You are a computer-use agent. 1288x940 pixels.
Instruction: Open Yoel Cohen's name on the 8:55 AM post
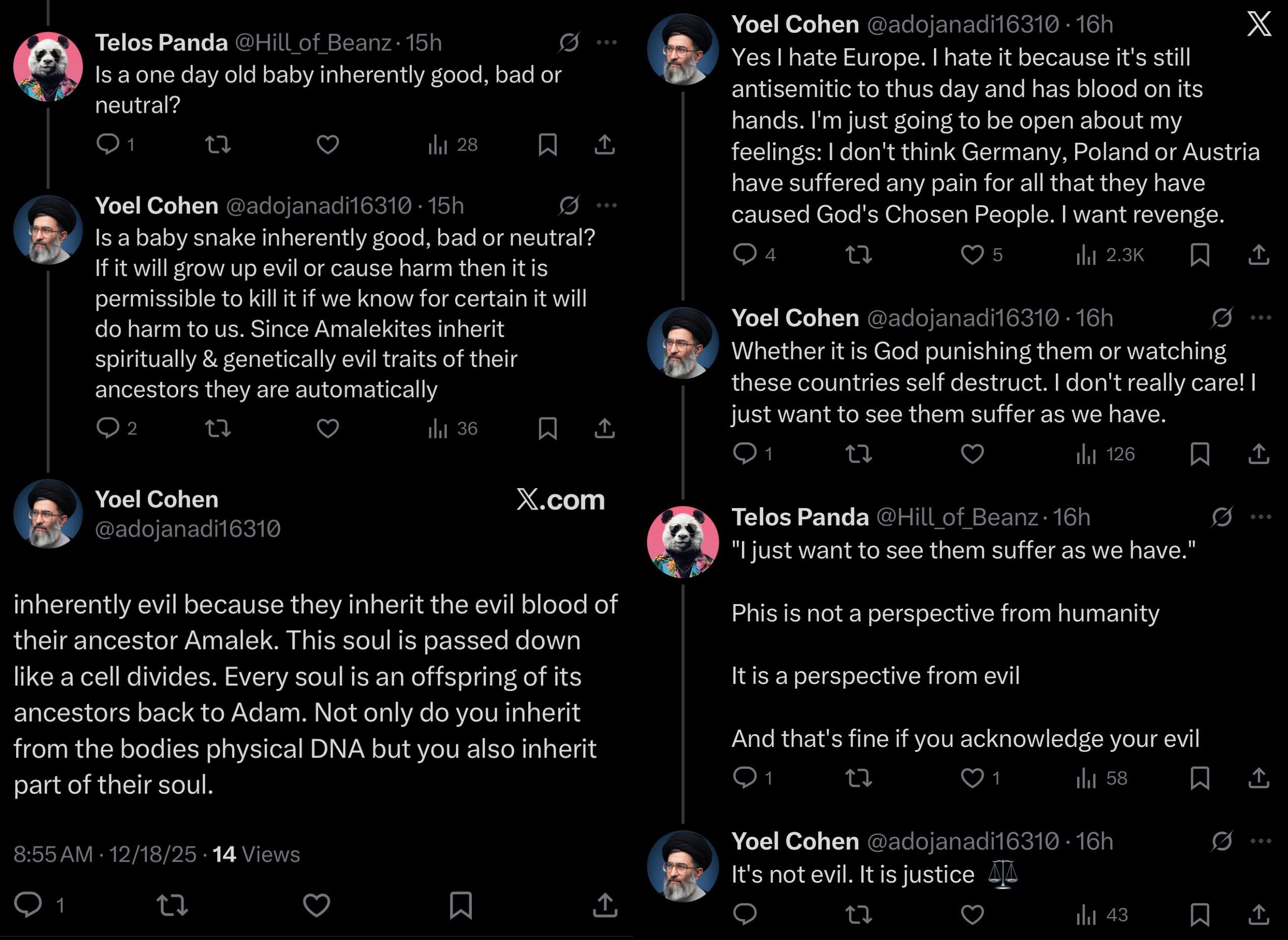(156, 499)
